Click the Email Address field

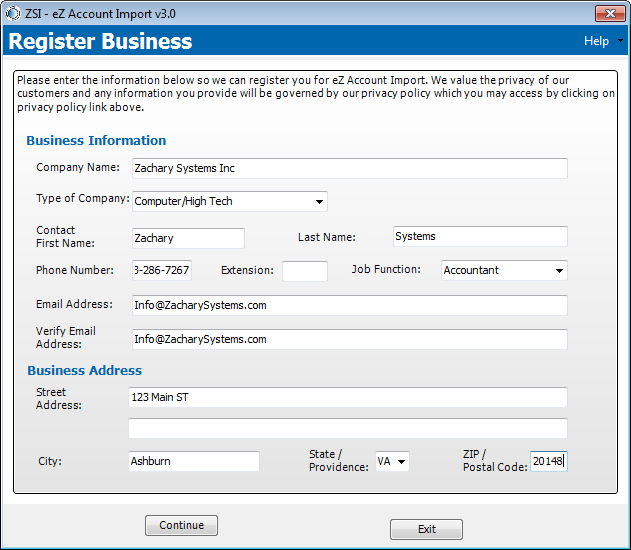349,305
